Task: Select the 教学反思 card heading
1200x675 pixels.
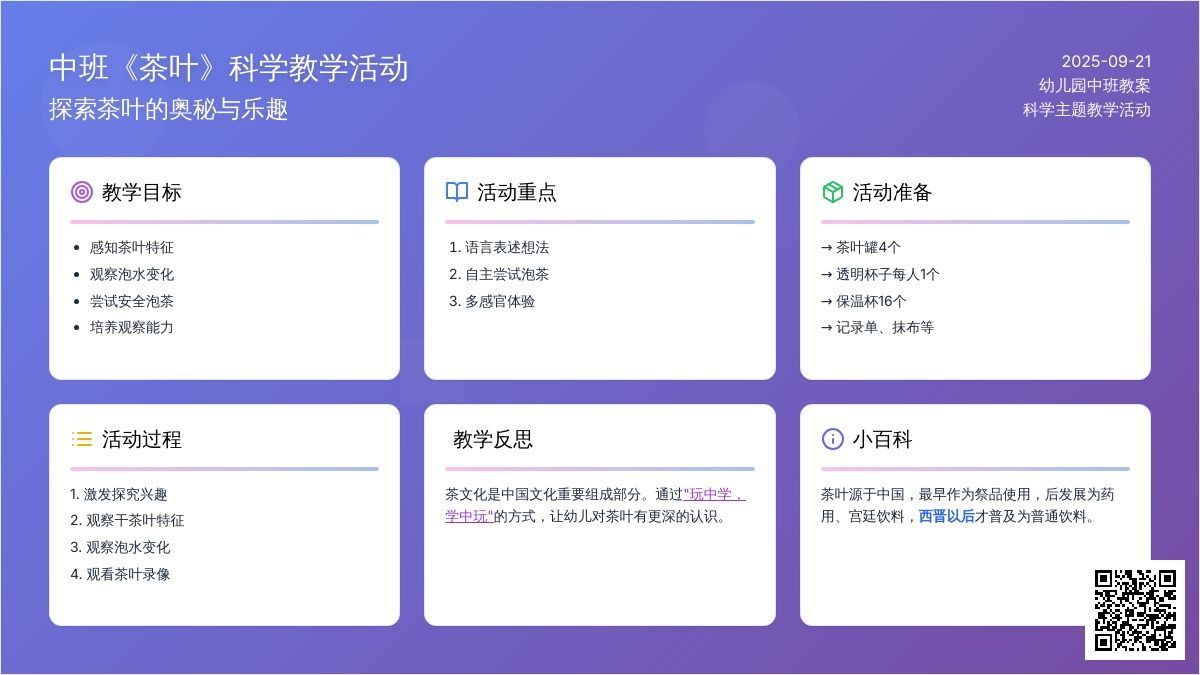Action: pyautogui.click(x=493, y=439)
